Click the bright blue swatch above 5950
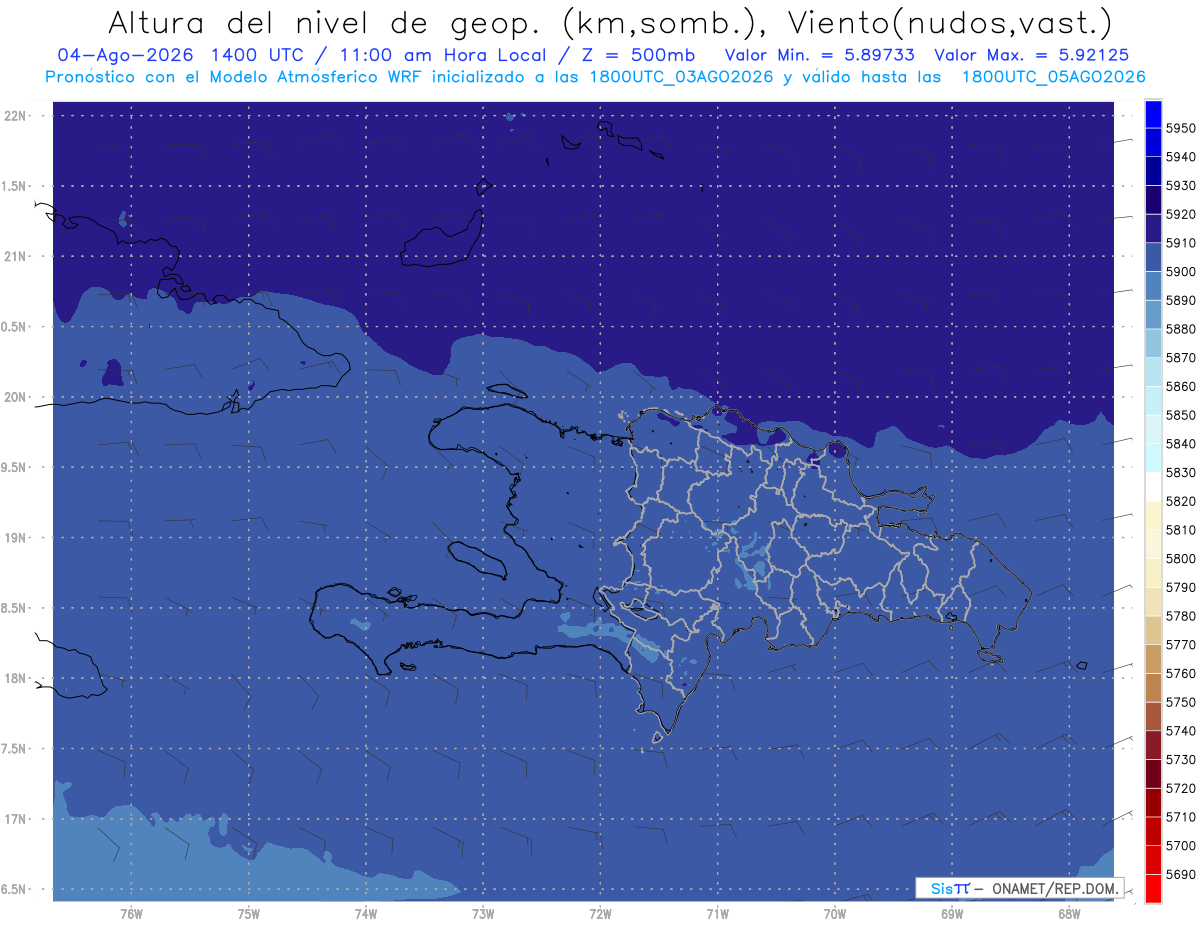 [x=1152, y=113]
